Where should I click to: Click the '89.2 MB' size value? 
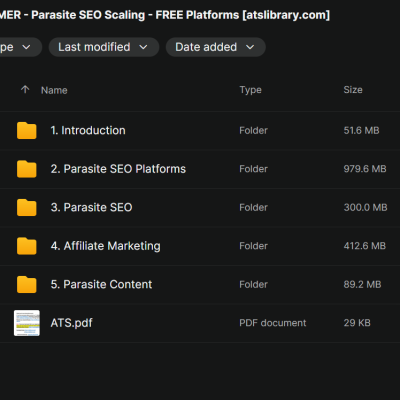362,284
